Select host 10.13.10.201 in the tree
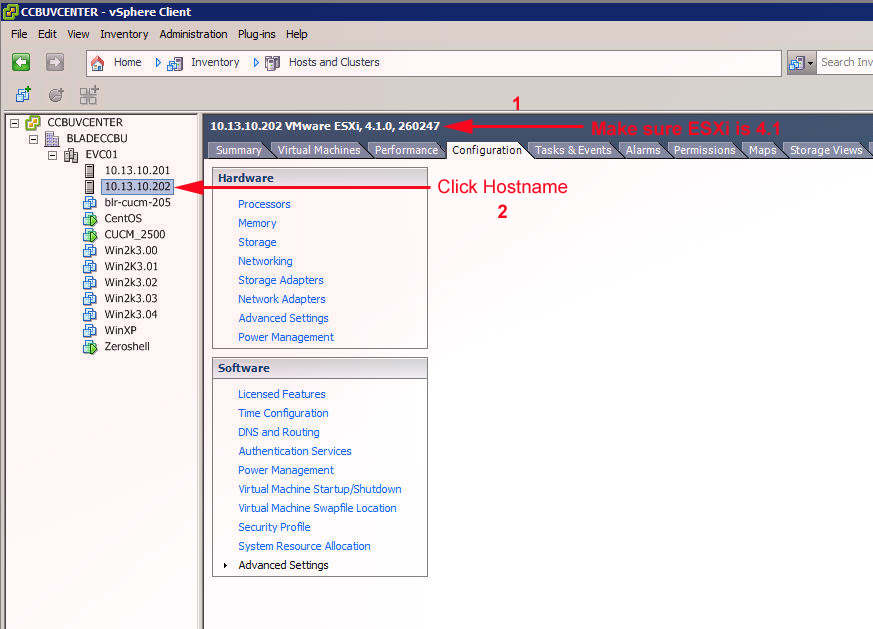Viewport: 873px width, 629px height. pos(137,170)
